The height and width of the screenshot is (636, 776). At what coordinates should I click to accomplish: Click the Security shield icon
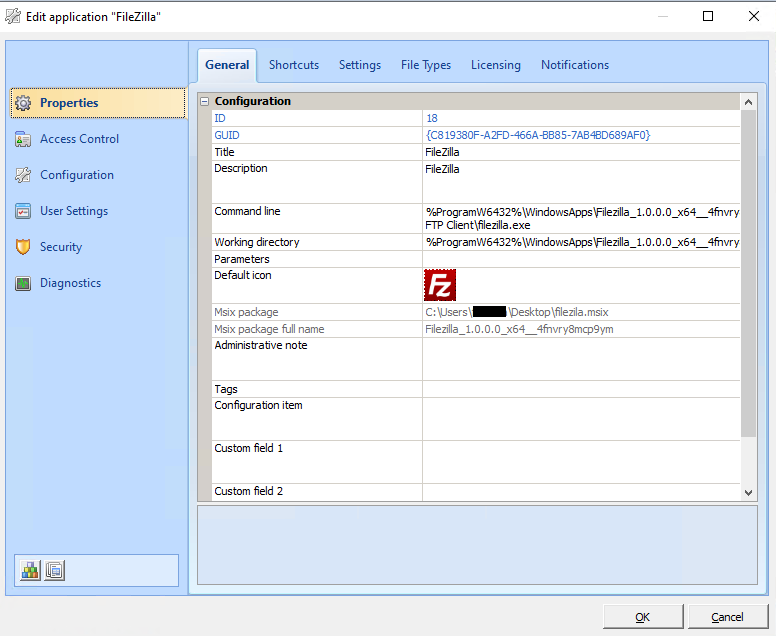[x=23, y=247]
